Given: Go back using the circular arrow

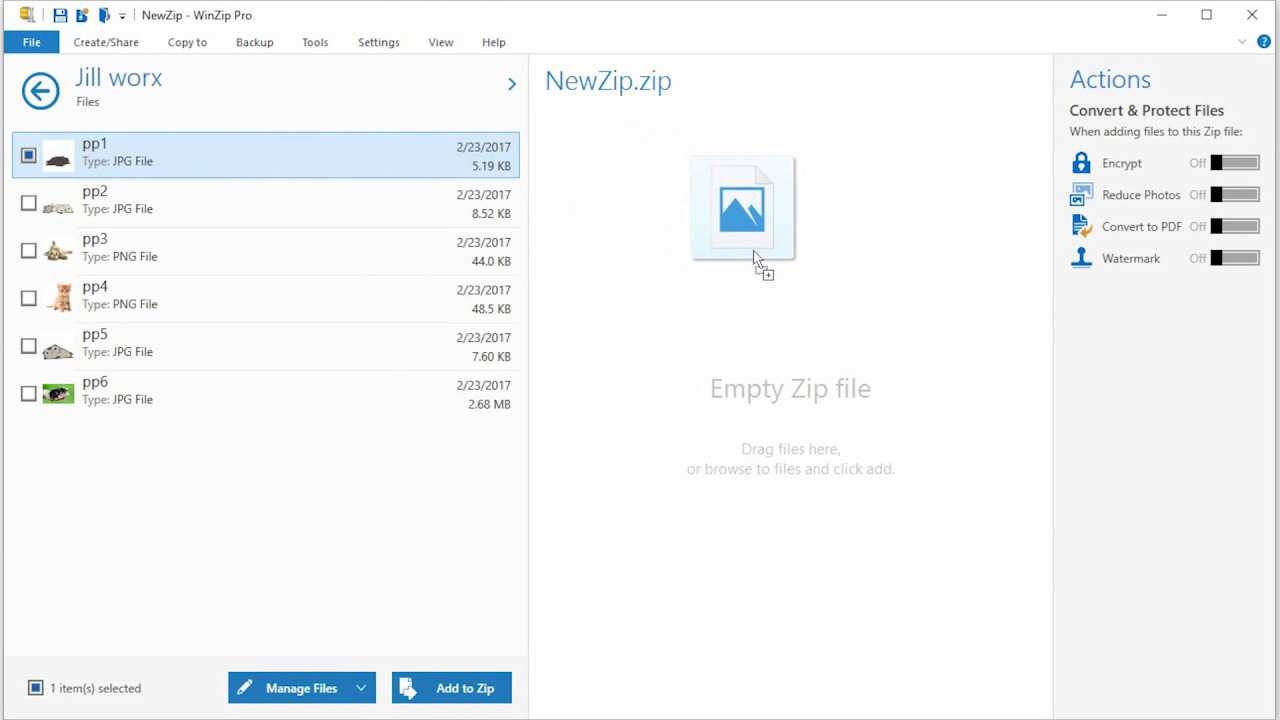Looking at the screenshot, I should coord(41,91).
